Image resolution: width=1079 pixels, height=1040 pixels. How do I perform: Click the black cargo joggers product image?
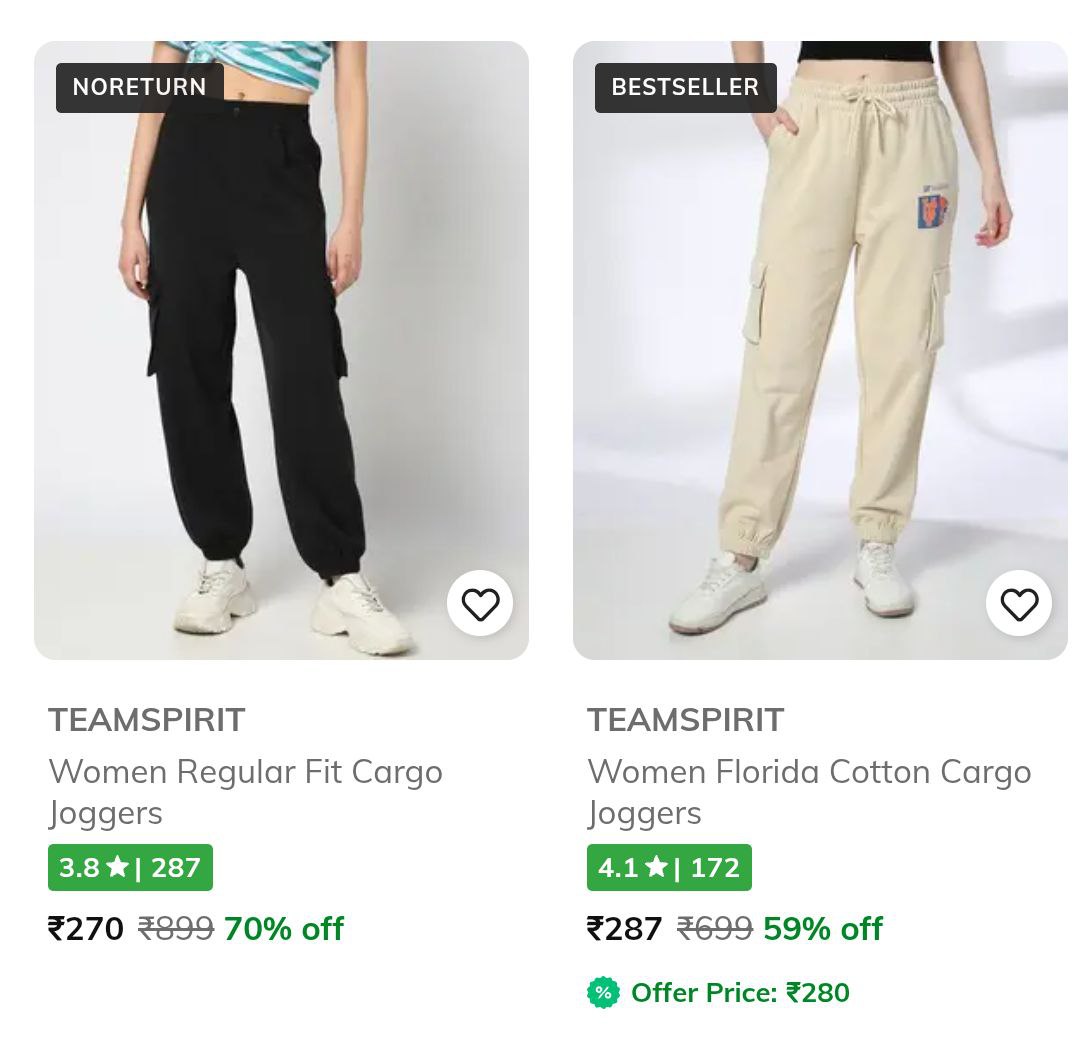point(281,350)
